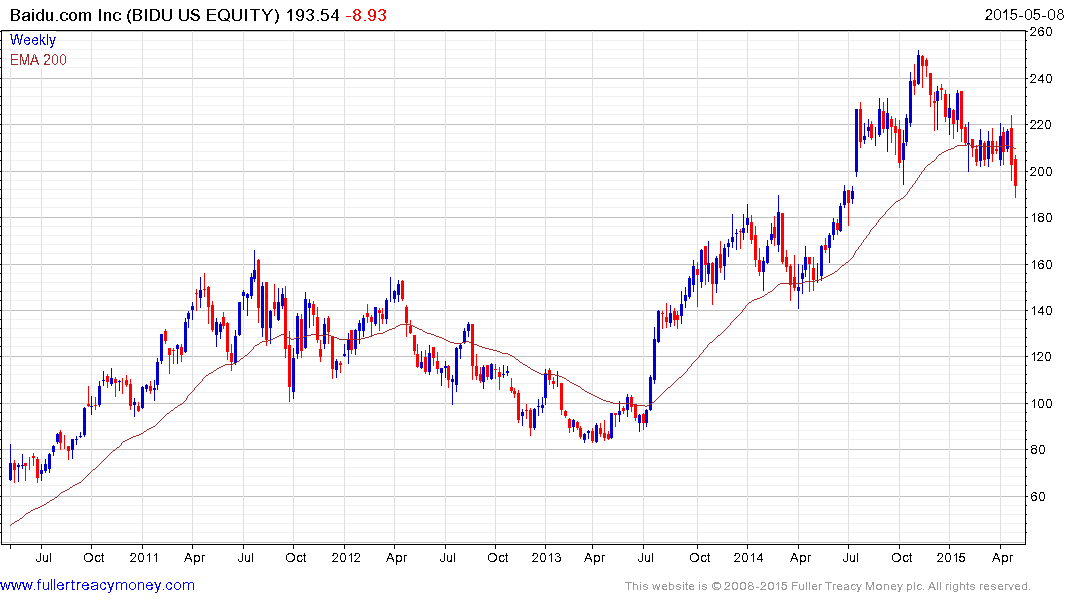Click the copyright notice text at bottom

pyautogui.click(x=828, y=586)
